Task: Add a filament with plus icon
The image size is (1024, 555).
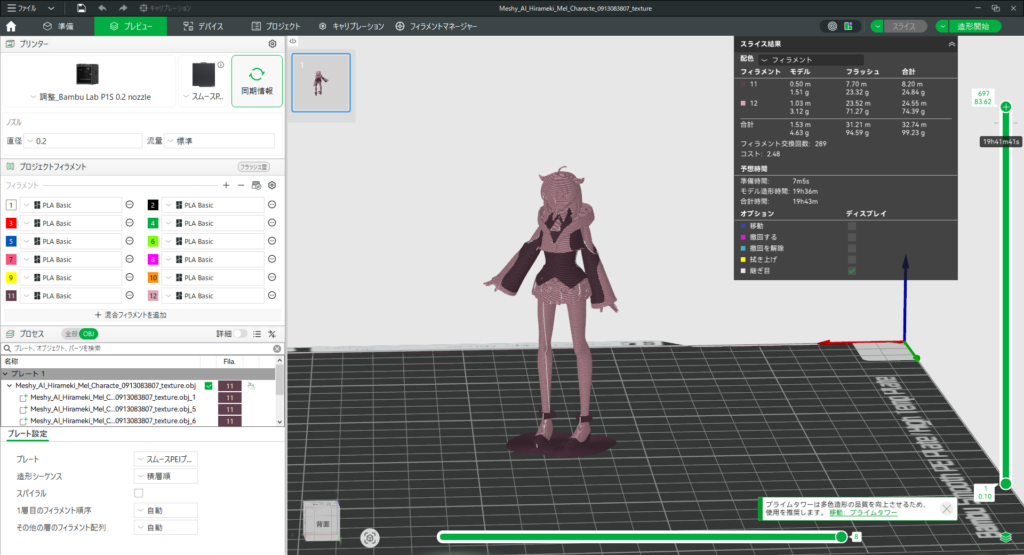Action: point(226,185)
